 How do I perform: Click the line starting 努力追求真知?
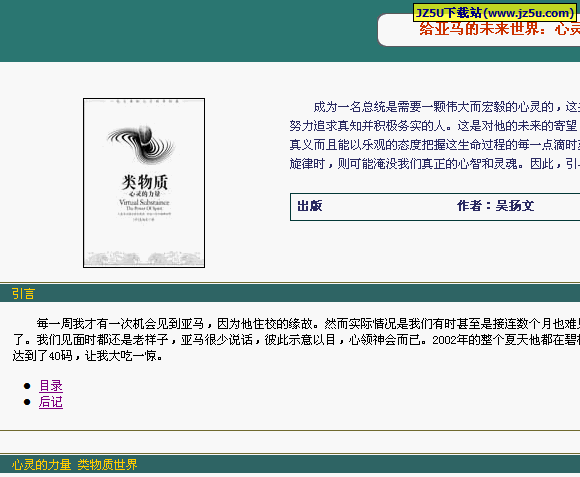point(435,126)
